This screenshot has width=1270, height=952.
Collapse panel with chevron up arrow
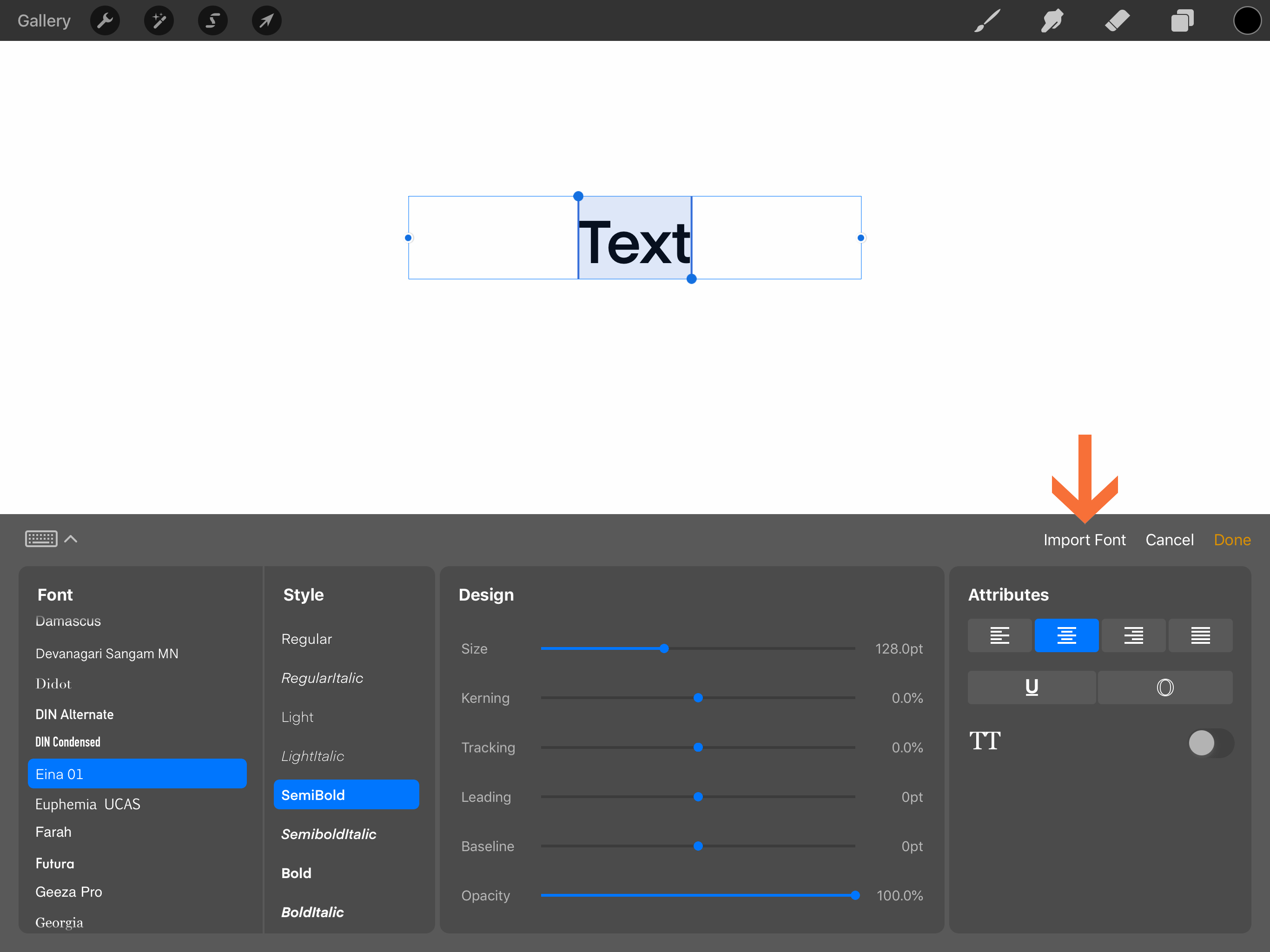[x=71, y=539]
